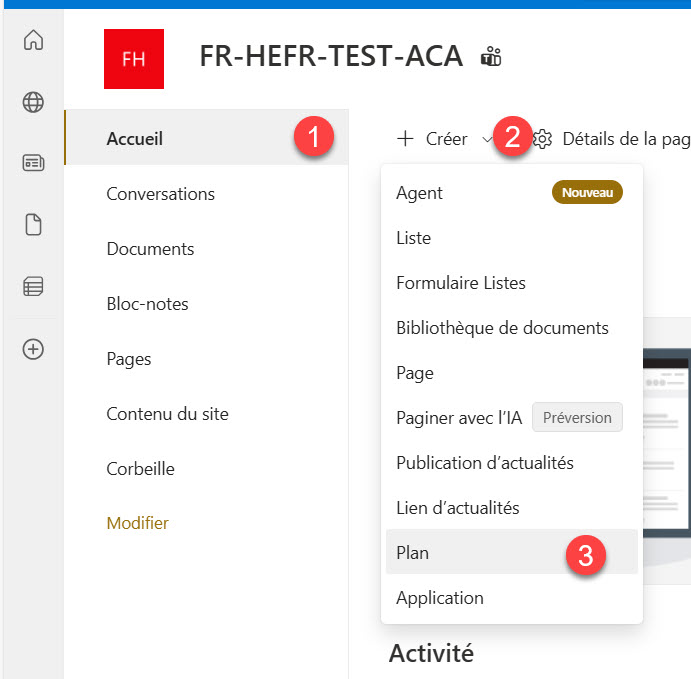Click the gear icon for Détails de la page
Image resolution: width=691 pixels, height=679 pixels.
[x=543, y=139]
